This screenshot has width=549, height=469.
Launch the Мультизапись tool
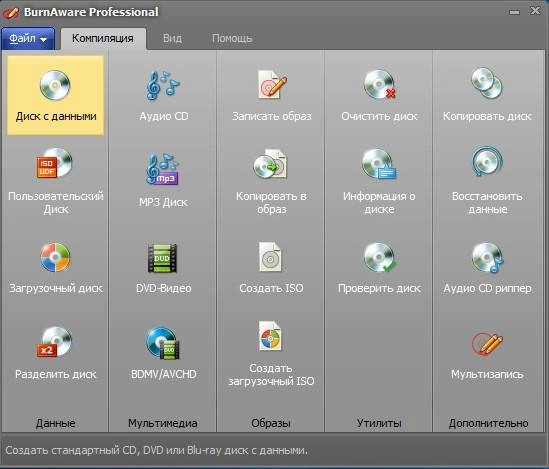tap(487, 344)
